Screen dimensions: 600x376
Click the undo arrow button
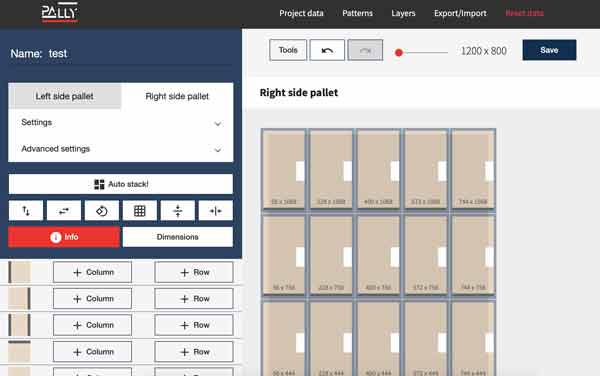point(327,50)
